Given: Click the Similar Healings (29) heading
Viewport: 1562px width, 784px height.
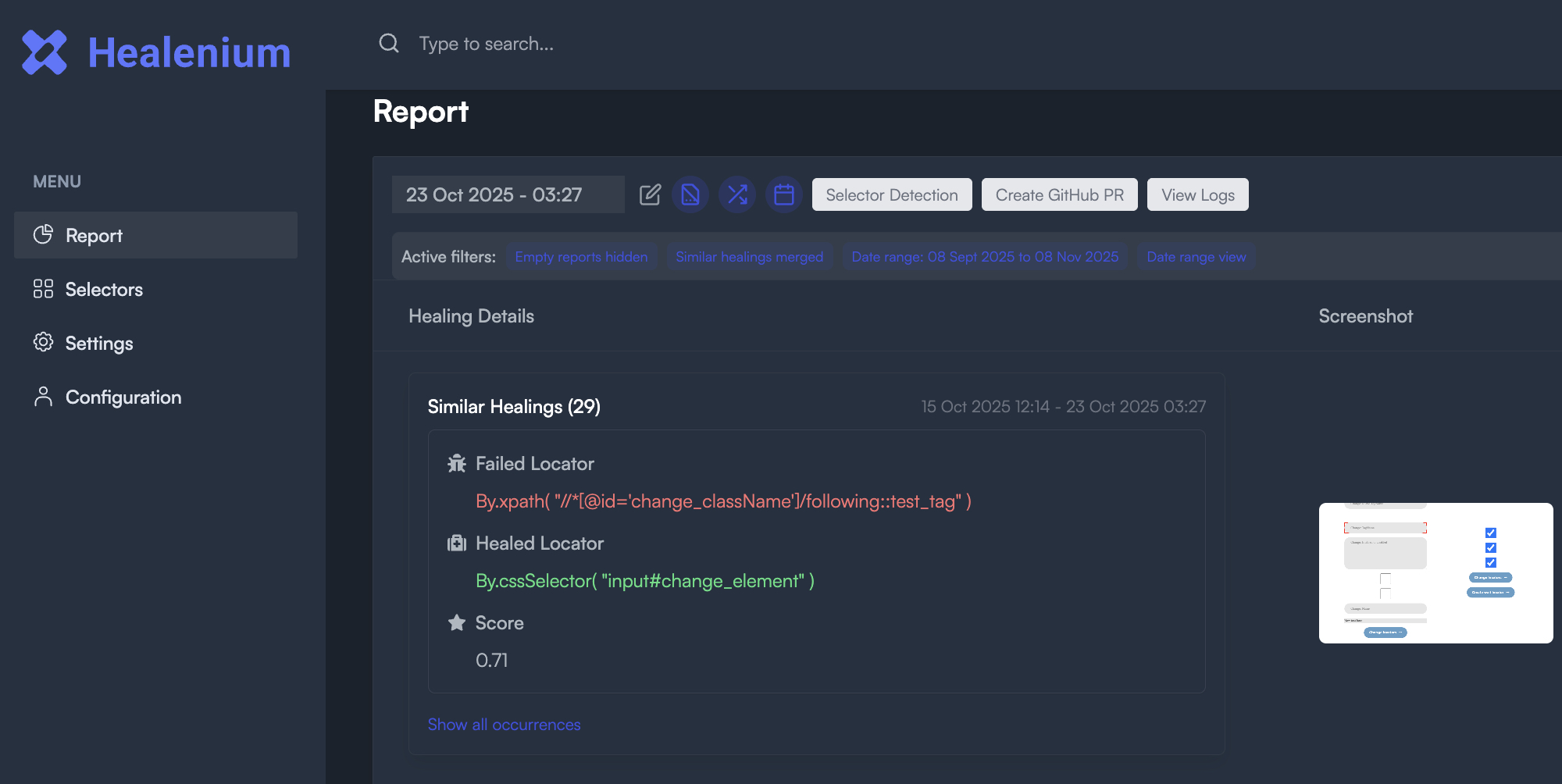Looking at the screenshot, I should click(514, 407).
